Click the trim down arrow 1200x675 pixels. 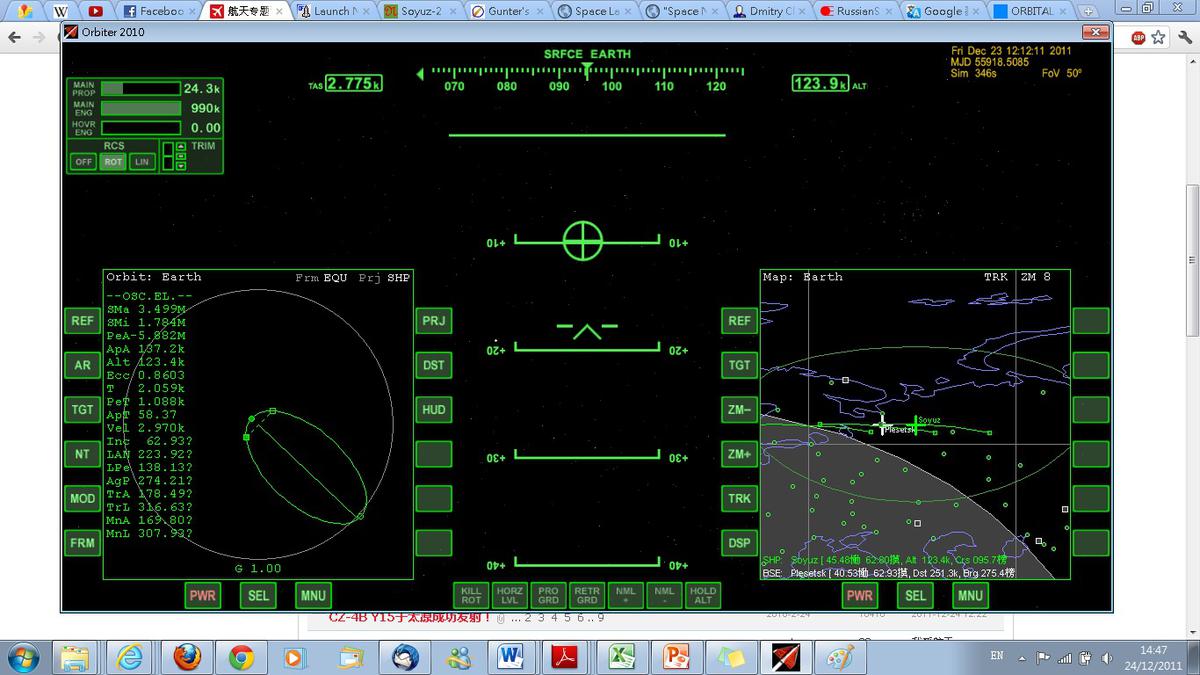coord(180,166)
